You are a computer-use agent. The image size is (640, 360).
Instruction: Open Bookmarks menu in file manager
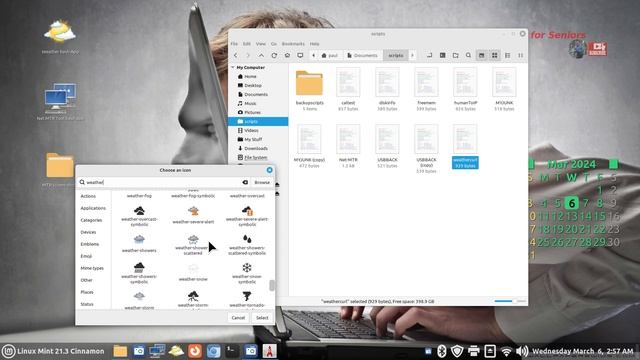pyautogui.click(x=293, y=44)
